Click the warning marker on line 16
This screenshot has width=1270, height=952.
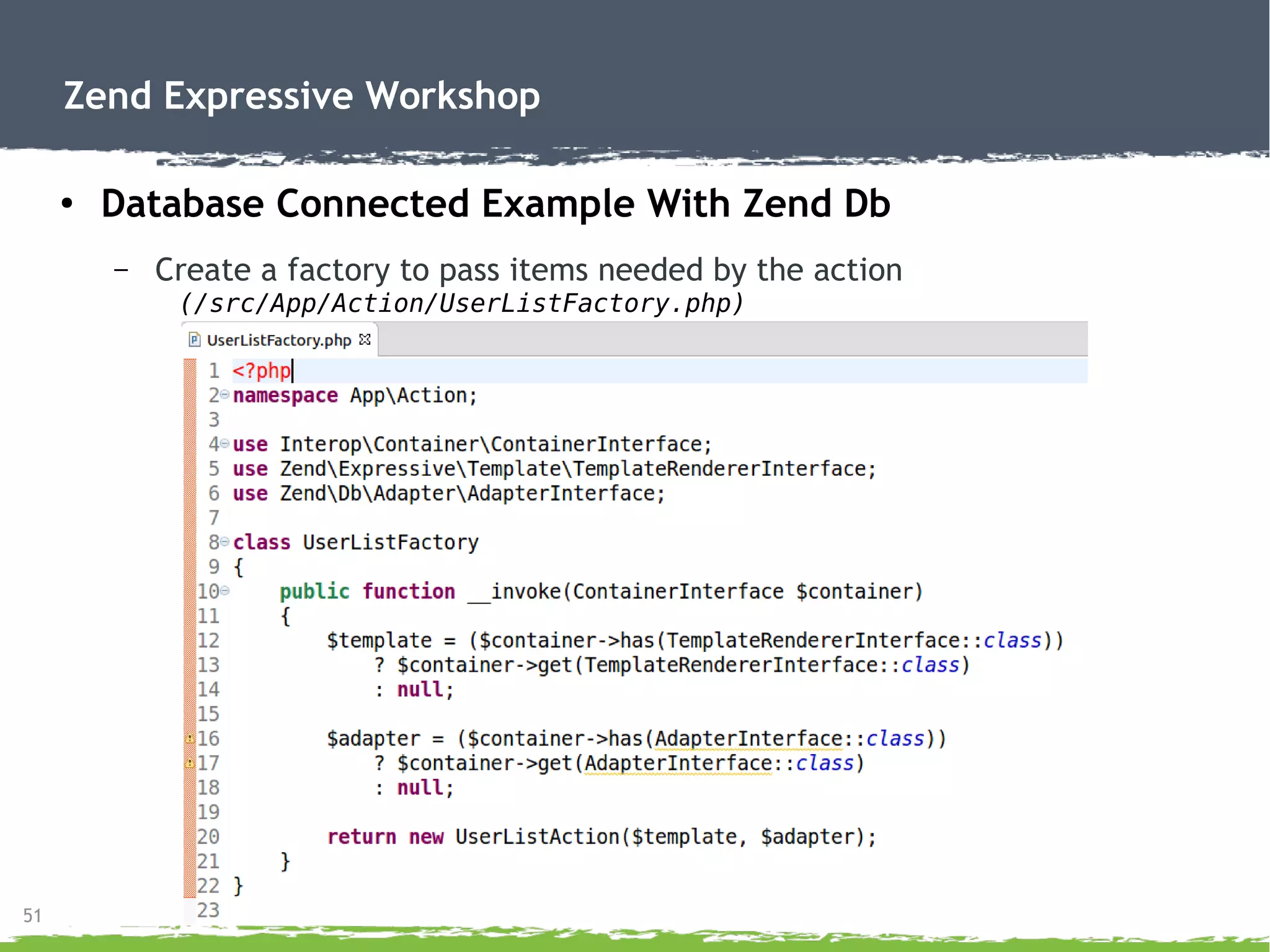tap(190, 738)
